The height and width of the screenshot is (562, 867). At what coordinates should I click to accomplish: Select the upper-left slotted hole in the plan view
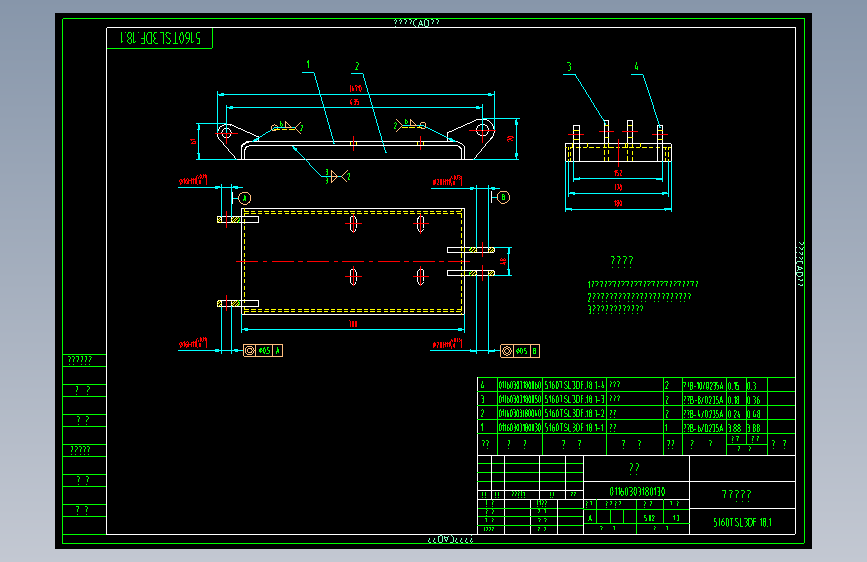click(353, 224)
